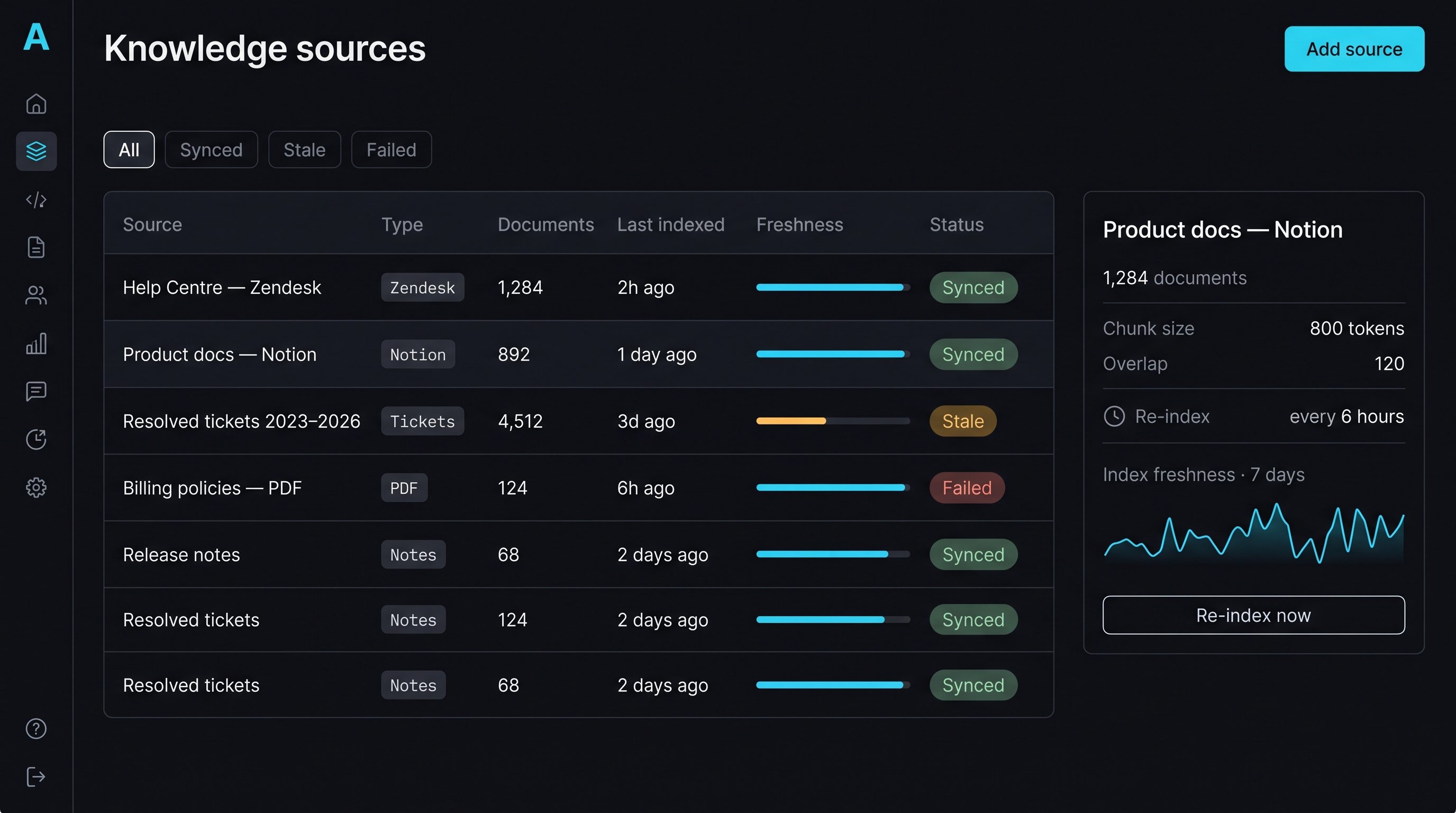Click the Status column header
1456x813 pixels.
(x=957, y=224)
